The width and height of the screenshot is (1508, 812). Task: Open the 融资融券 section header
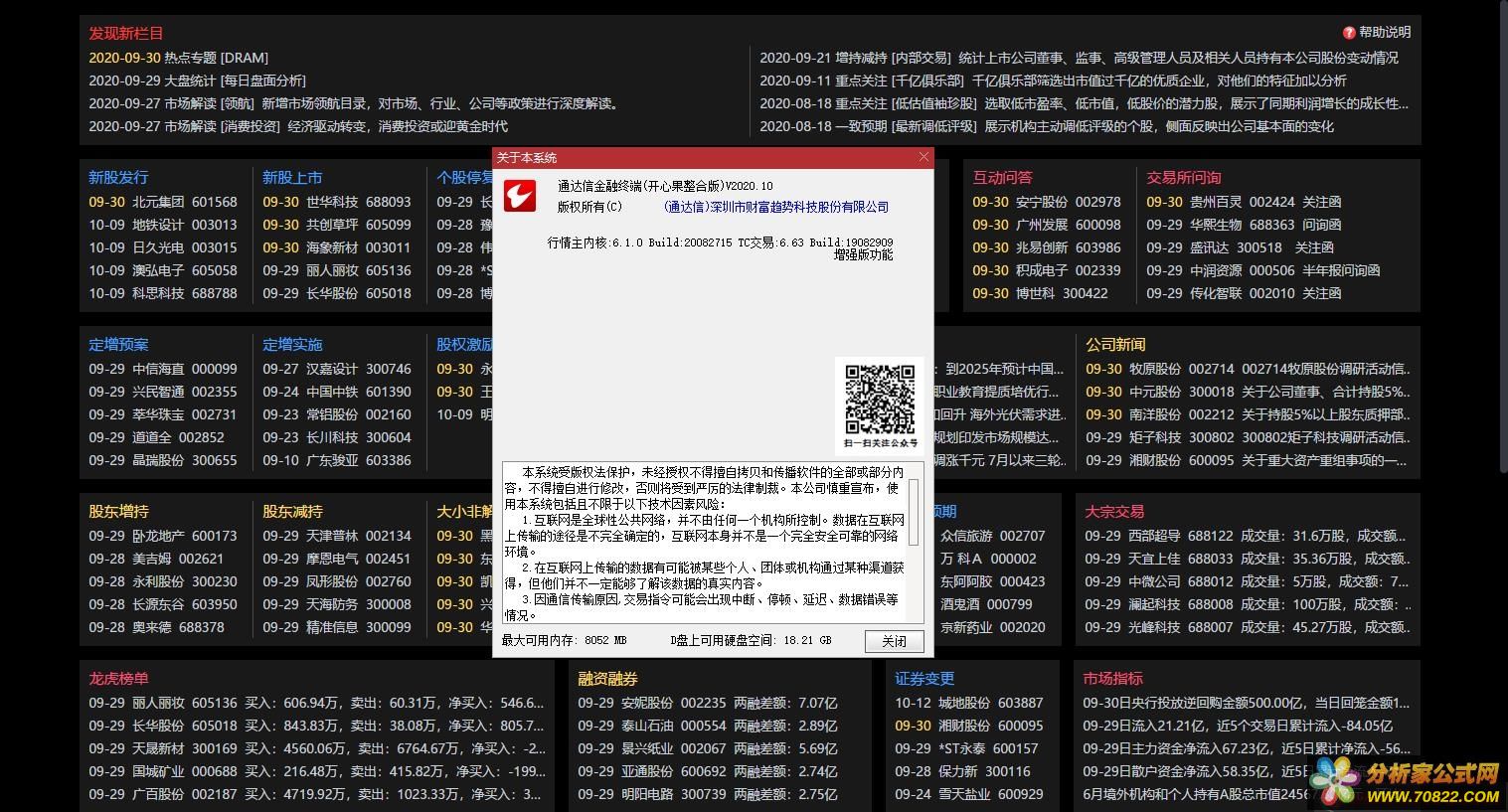[608, 678]
